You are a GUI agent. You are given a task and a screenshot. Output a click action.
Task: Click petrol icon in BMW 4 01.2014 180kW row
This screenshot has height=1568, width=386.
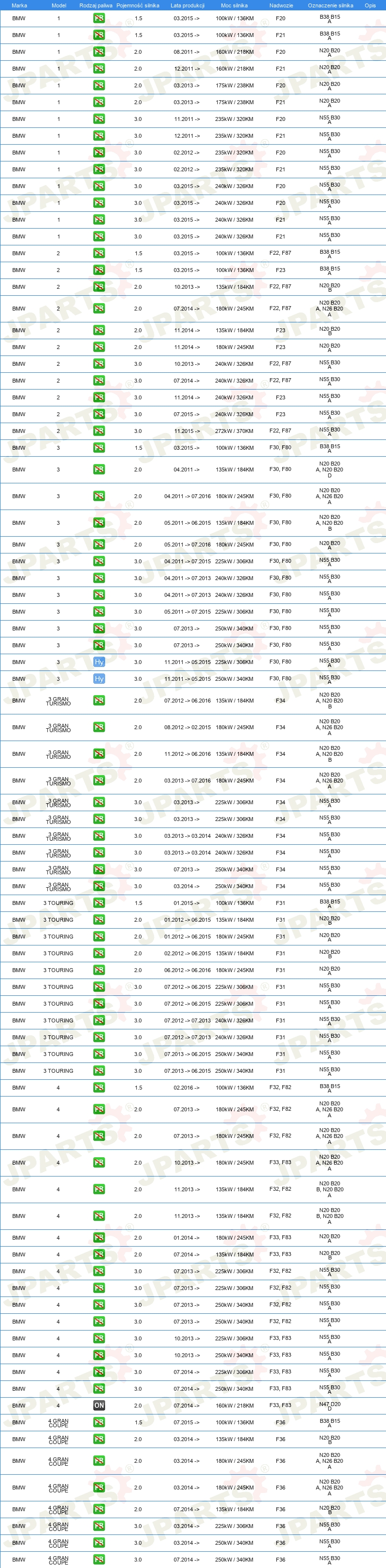[99, 1238]
